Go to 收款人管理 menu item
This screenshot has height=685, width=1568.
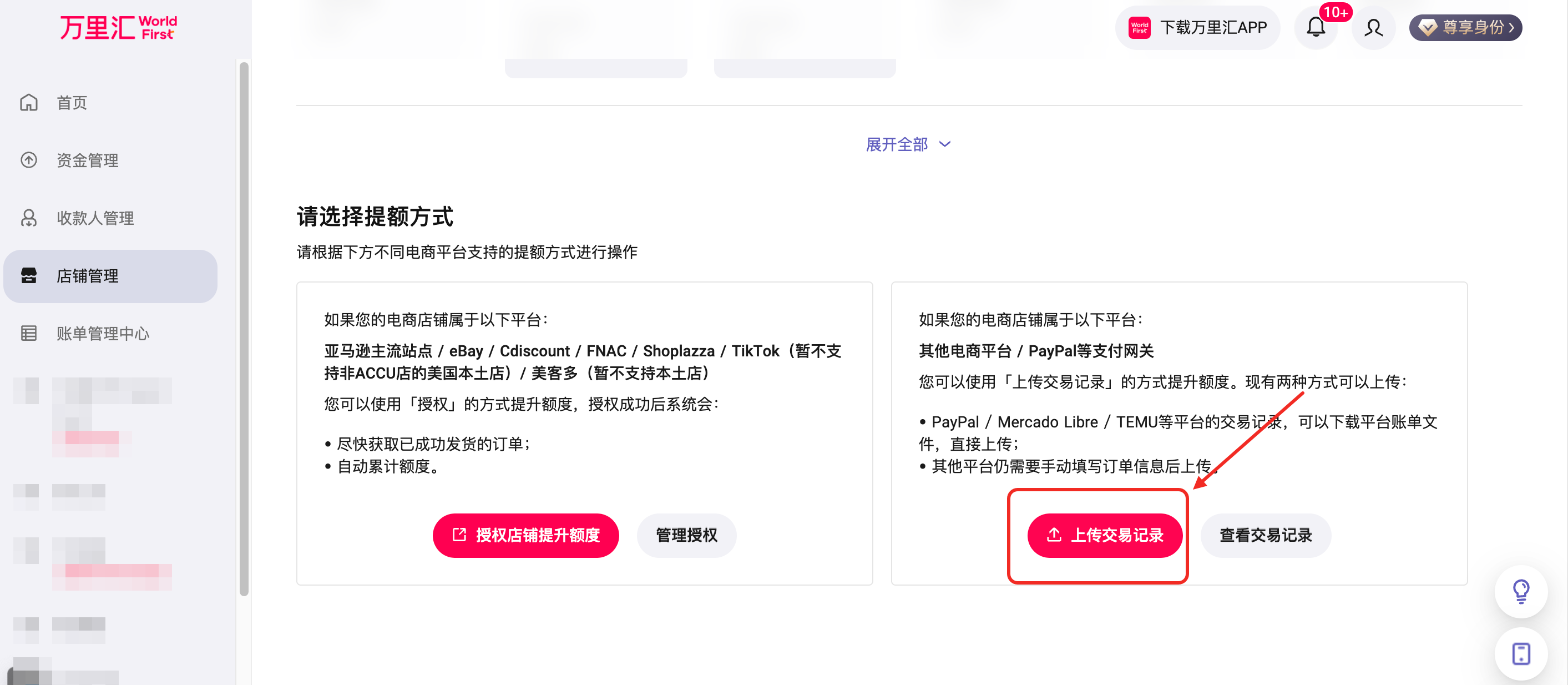(x=95, y=218)
